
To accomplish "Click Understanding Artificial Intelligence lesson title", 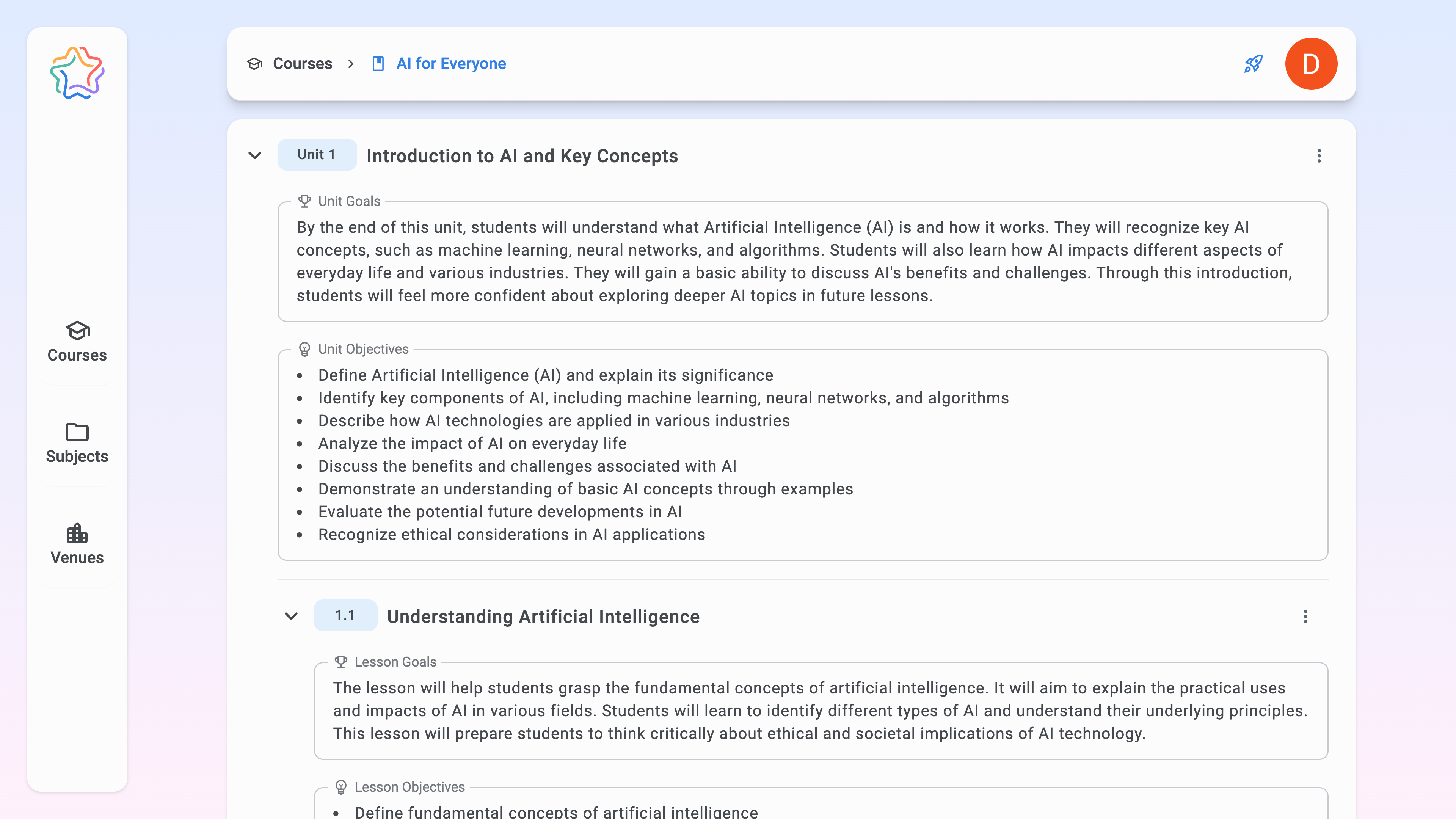I will [x=543, y=617].
